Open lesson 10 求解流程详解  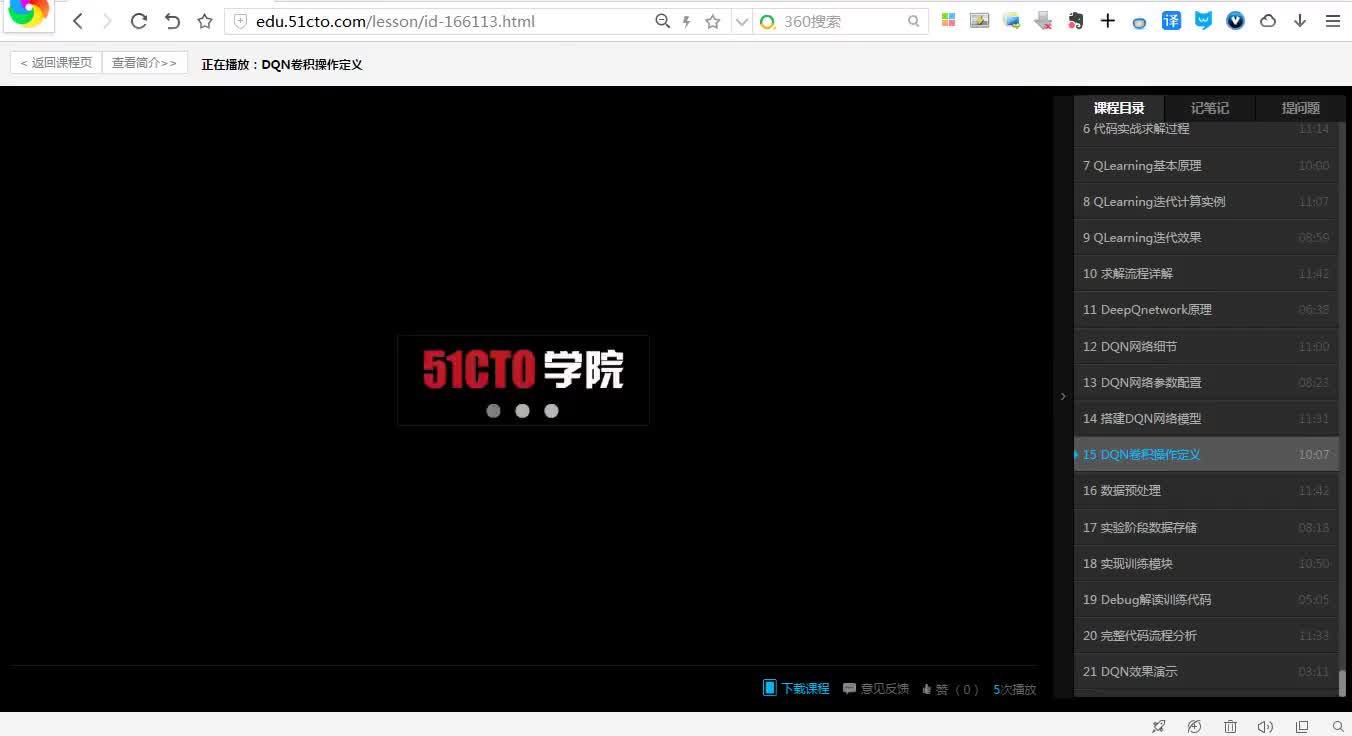coord(1206,273)
